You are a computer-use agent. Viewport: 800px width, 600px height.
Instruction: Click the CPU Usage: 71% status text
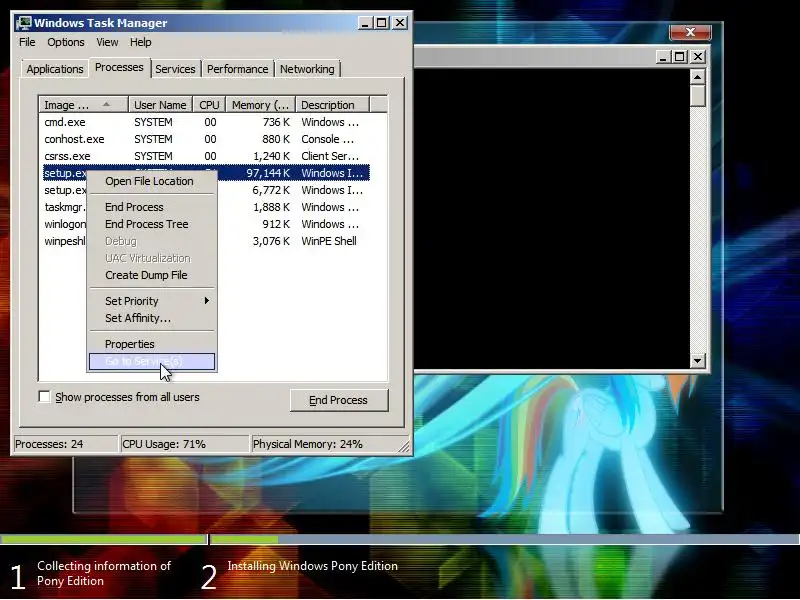pyautogui.click(x=164, y=444)
